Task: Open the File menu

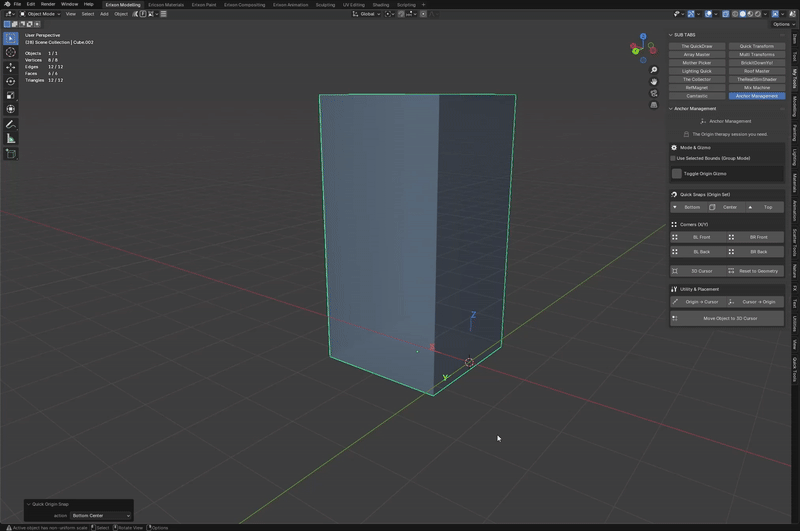Action: point(17,4)
